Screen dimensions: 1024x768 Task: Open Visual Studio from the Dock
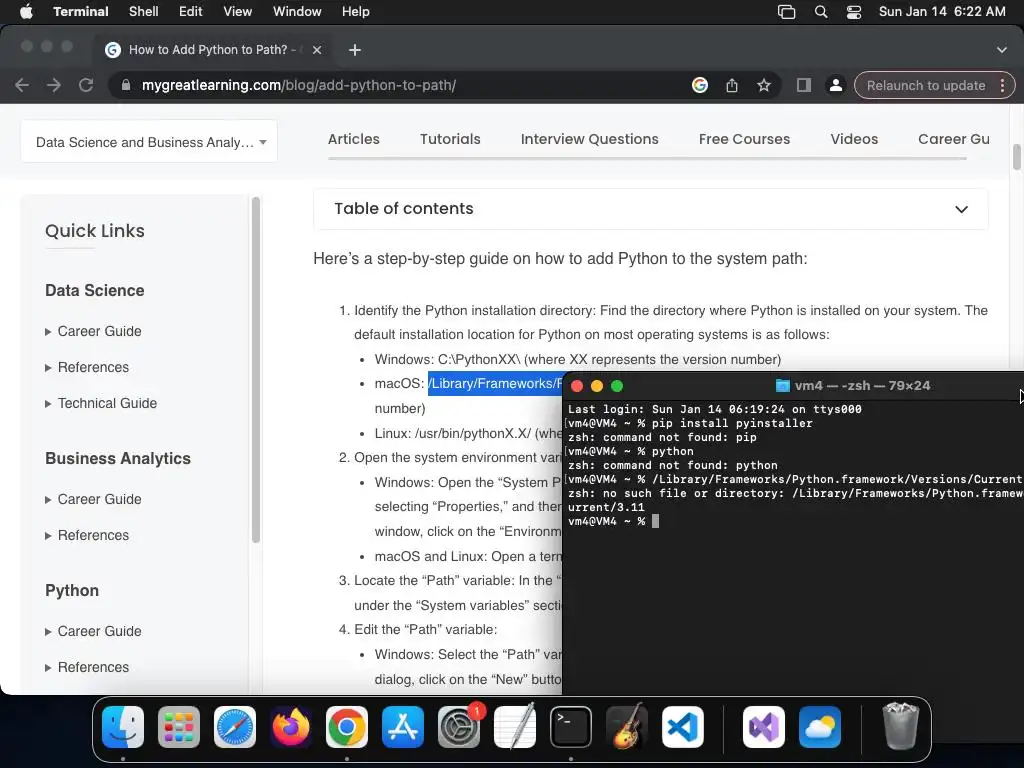(x=764, y=727)
